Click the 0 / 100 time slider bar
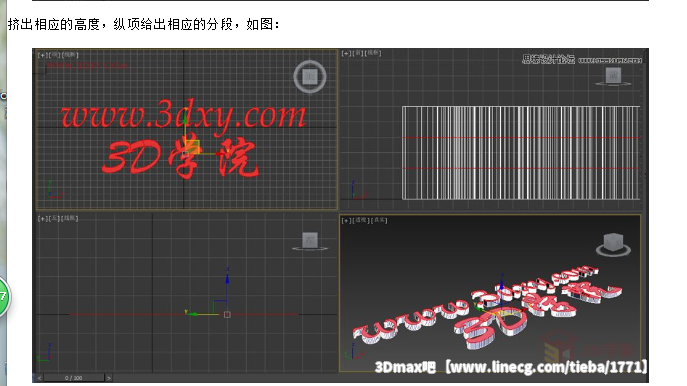Image resolution: width=687 pixels, height=386 pixels. click(74, 378)
